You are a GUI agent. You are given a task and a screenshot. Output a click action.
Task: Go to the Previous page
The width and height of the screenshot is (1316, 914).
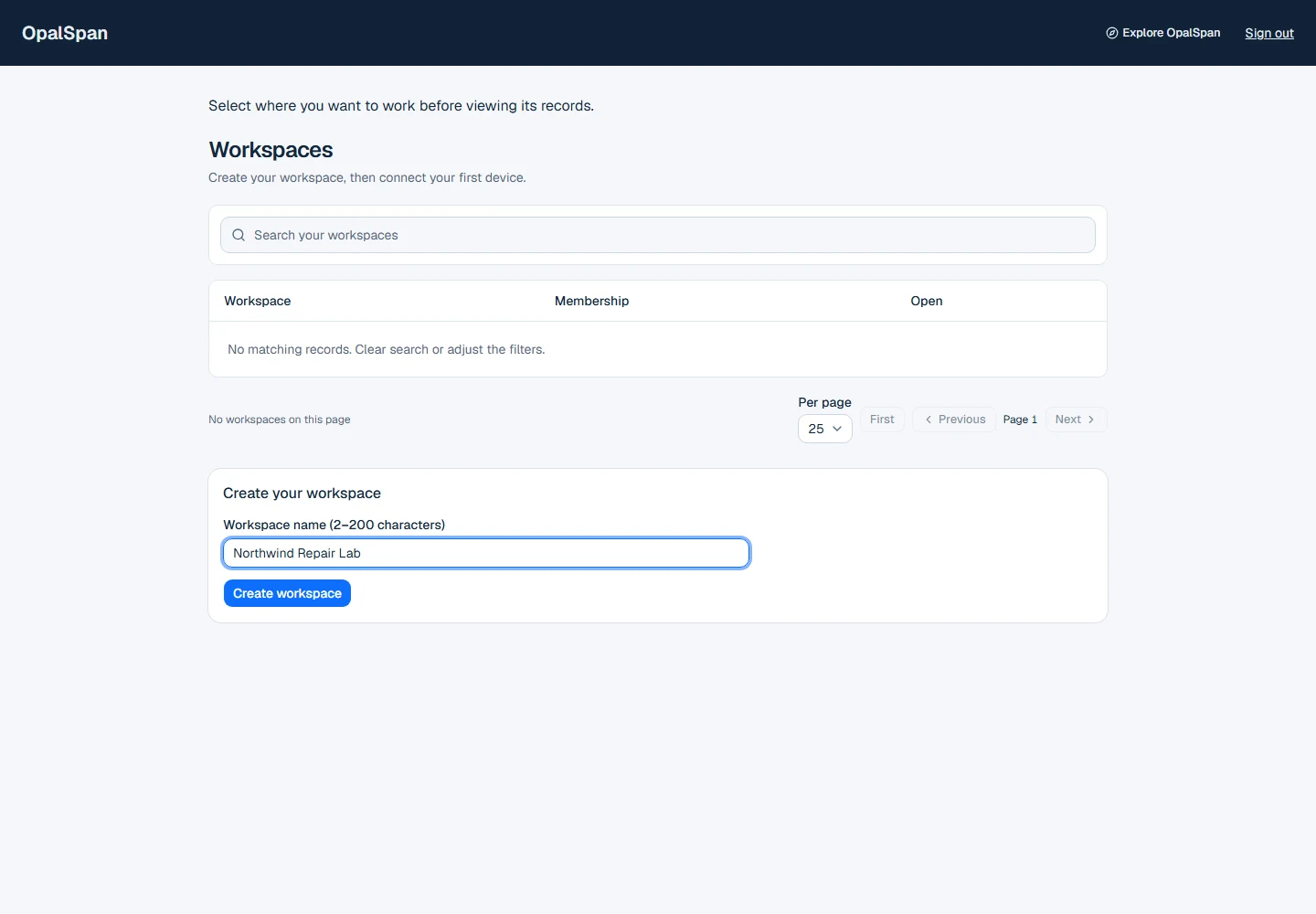click(x=954, y=420)
